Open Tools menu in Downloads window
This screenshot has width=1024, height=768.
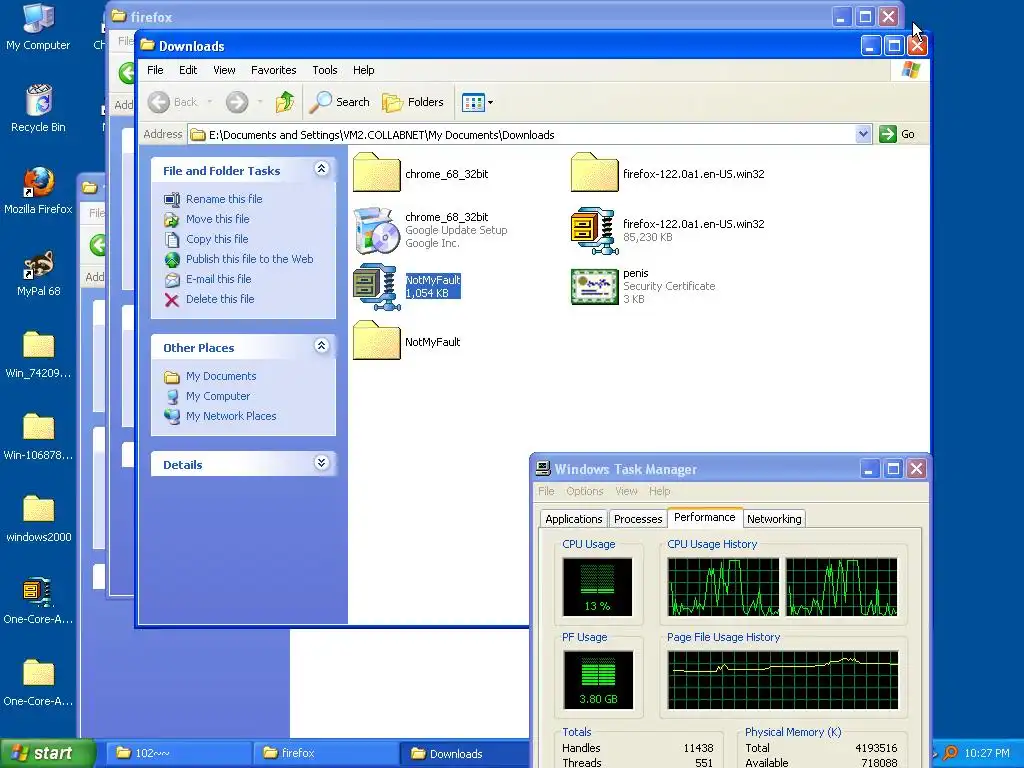coord(325,70)
